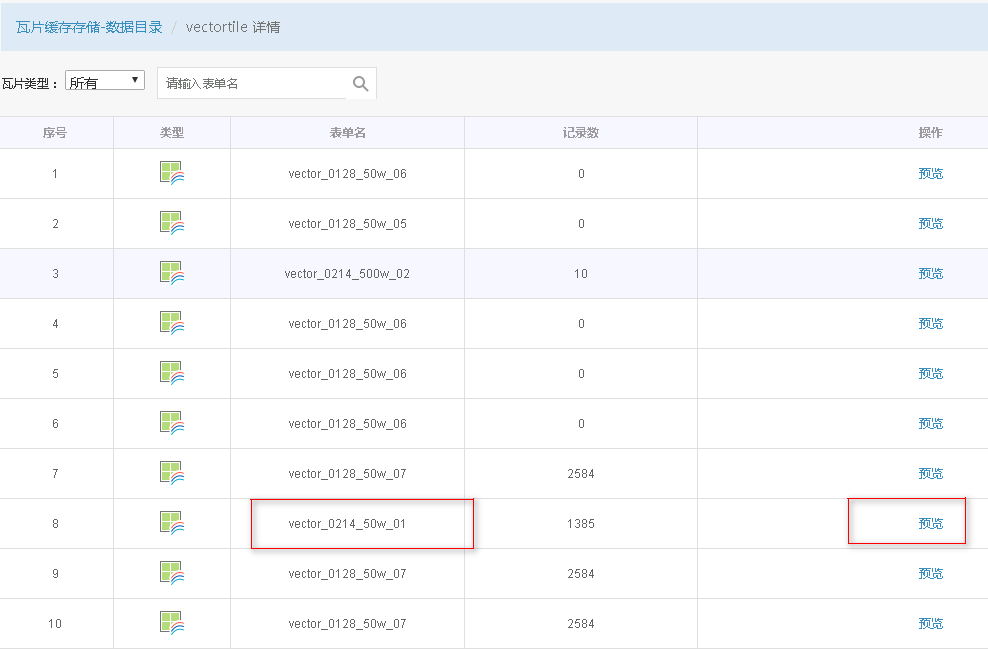Open the 瓦片类型 dropdown showing 所有
Screen dimensions: 988x649
coord(105,81)
